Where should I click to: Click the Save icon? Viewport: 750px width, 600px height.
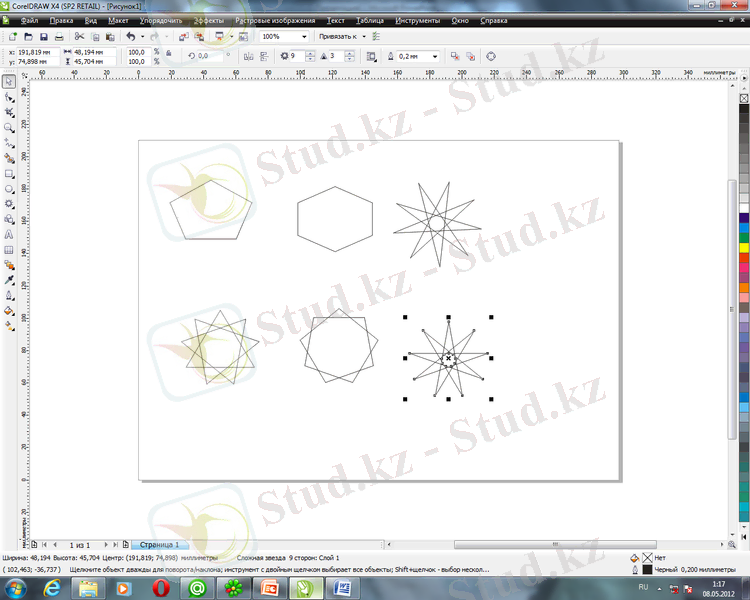(44, 36)
